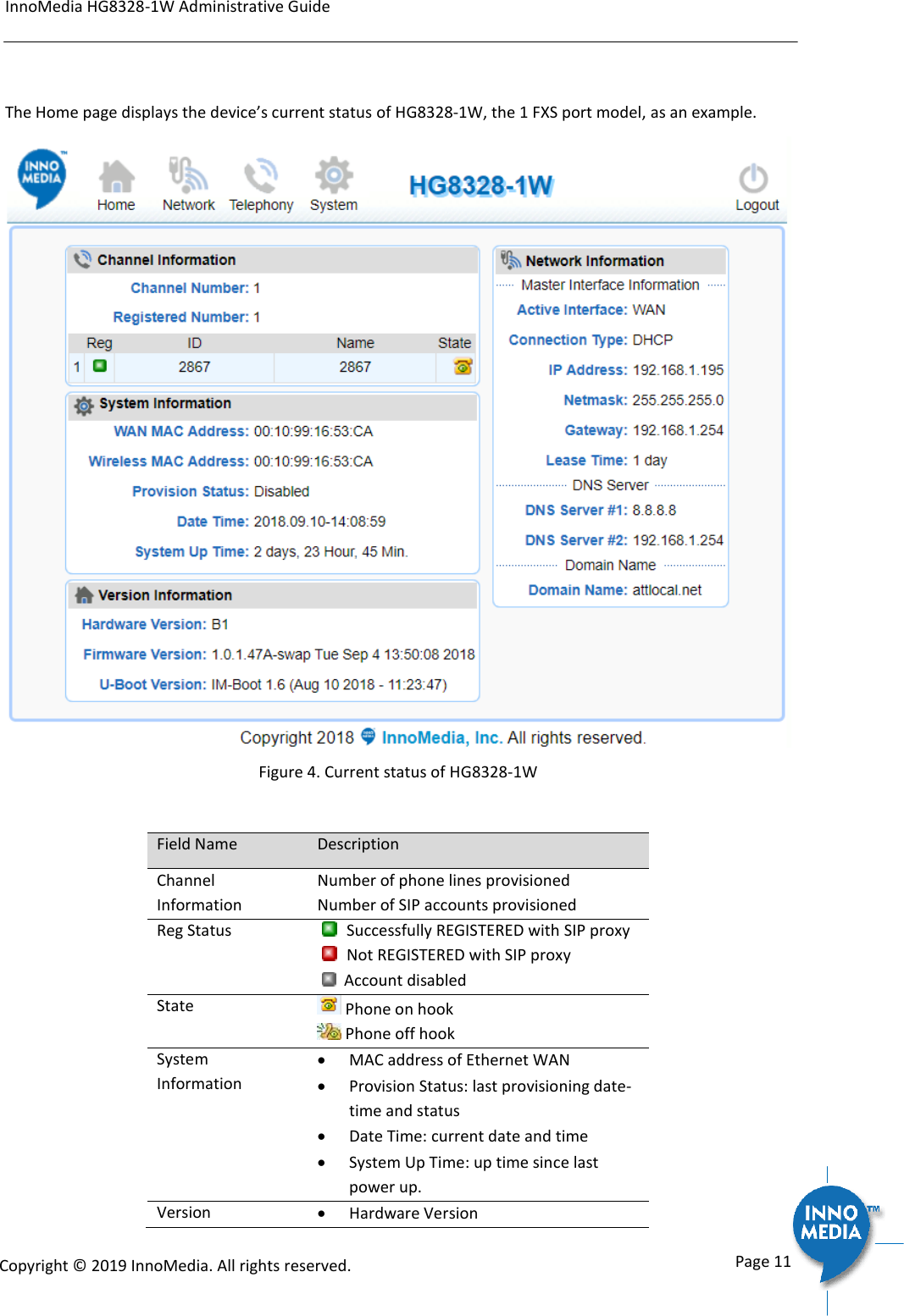Switch to the Home menu item
This screenshot has height=1316, width=904.
(x=116, y=204)
